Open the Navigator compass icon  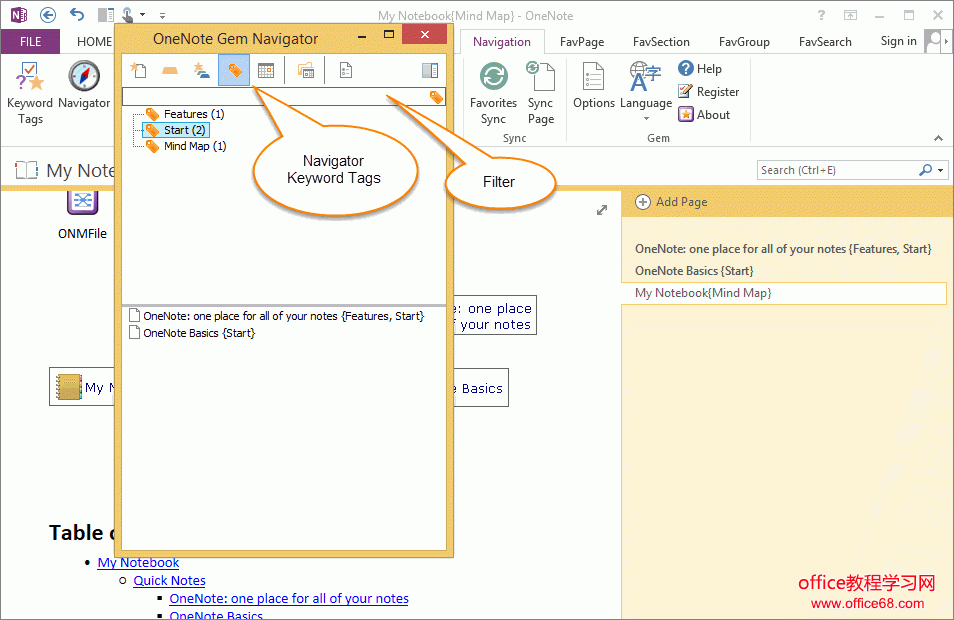pos(84,78)
